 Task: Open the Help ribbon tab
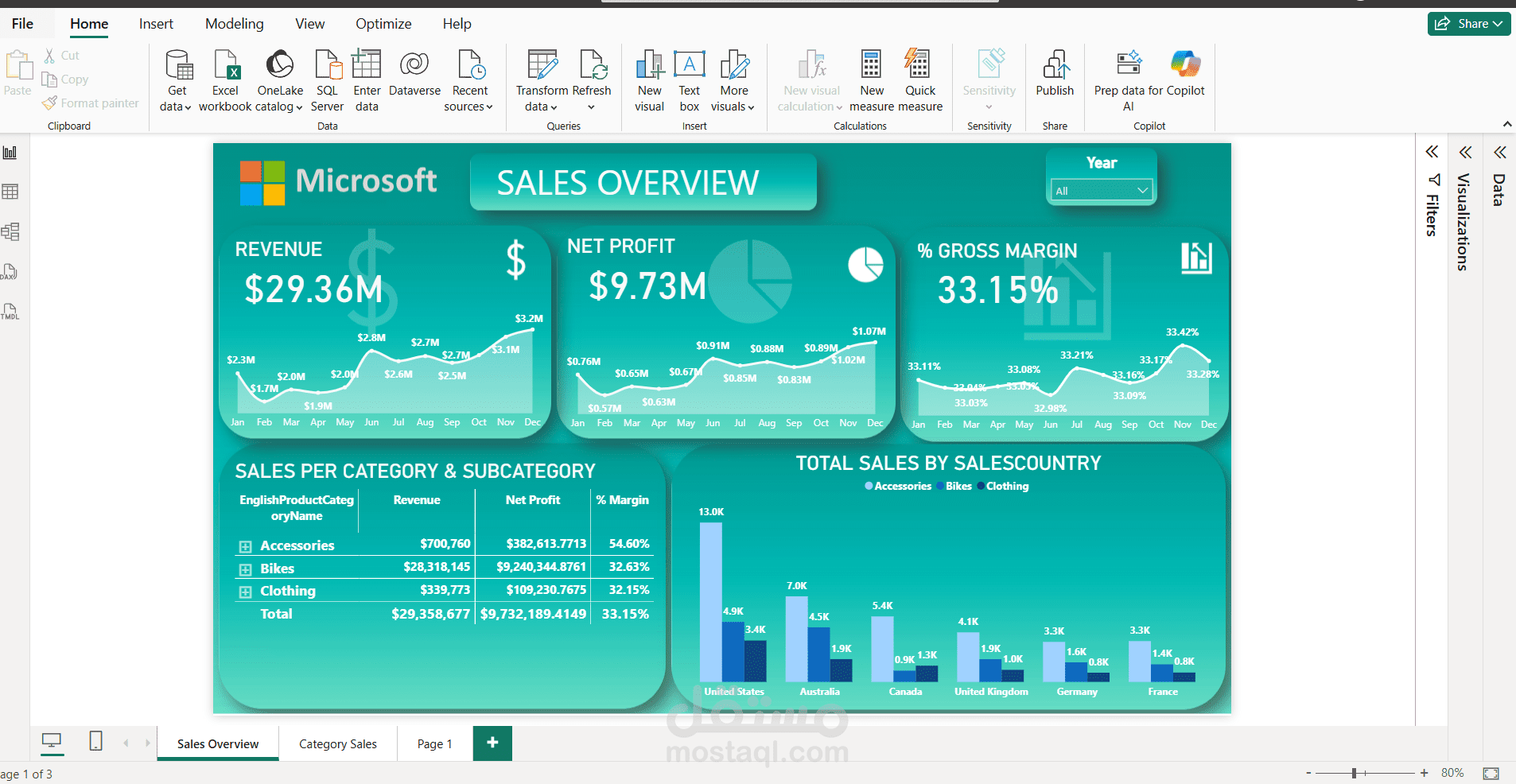(457, 24)
